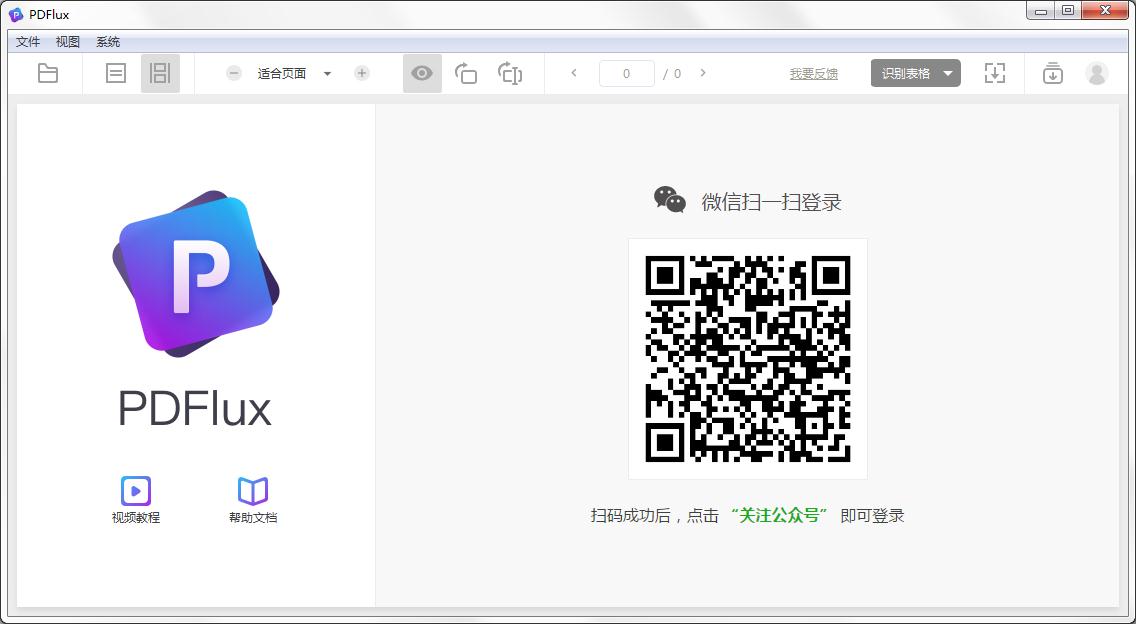Click the download export icon
Image resolution: width=1136 pixels, height=624 pixels.
[1051, 73]
